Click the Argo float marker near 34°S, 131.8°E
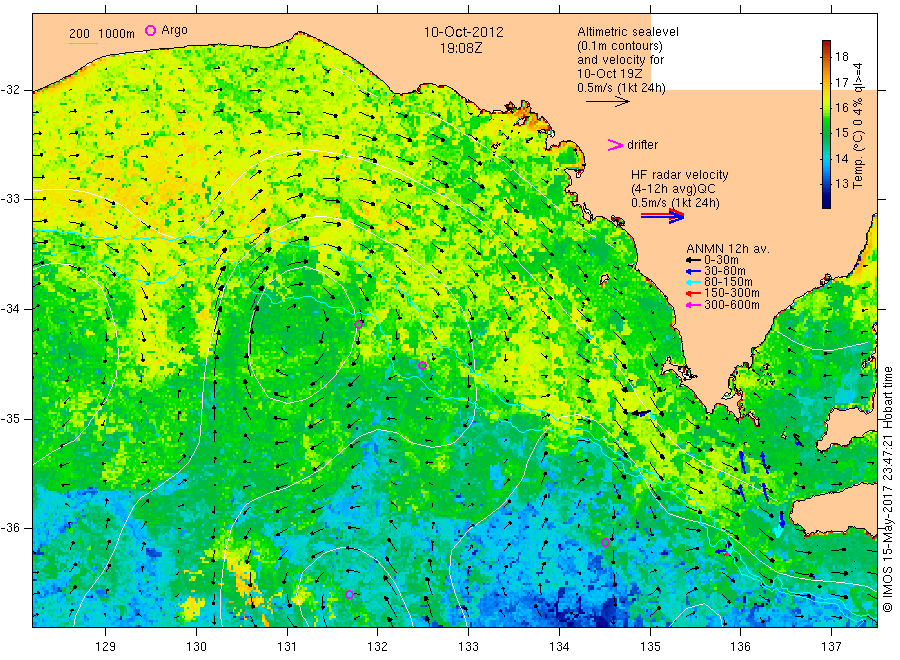900x660 pixels. click(x=358, y=324)
